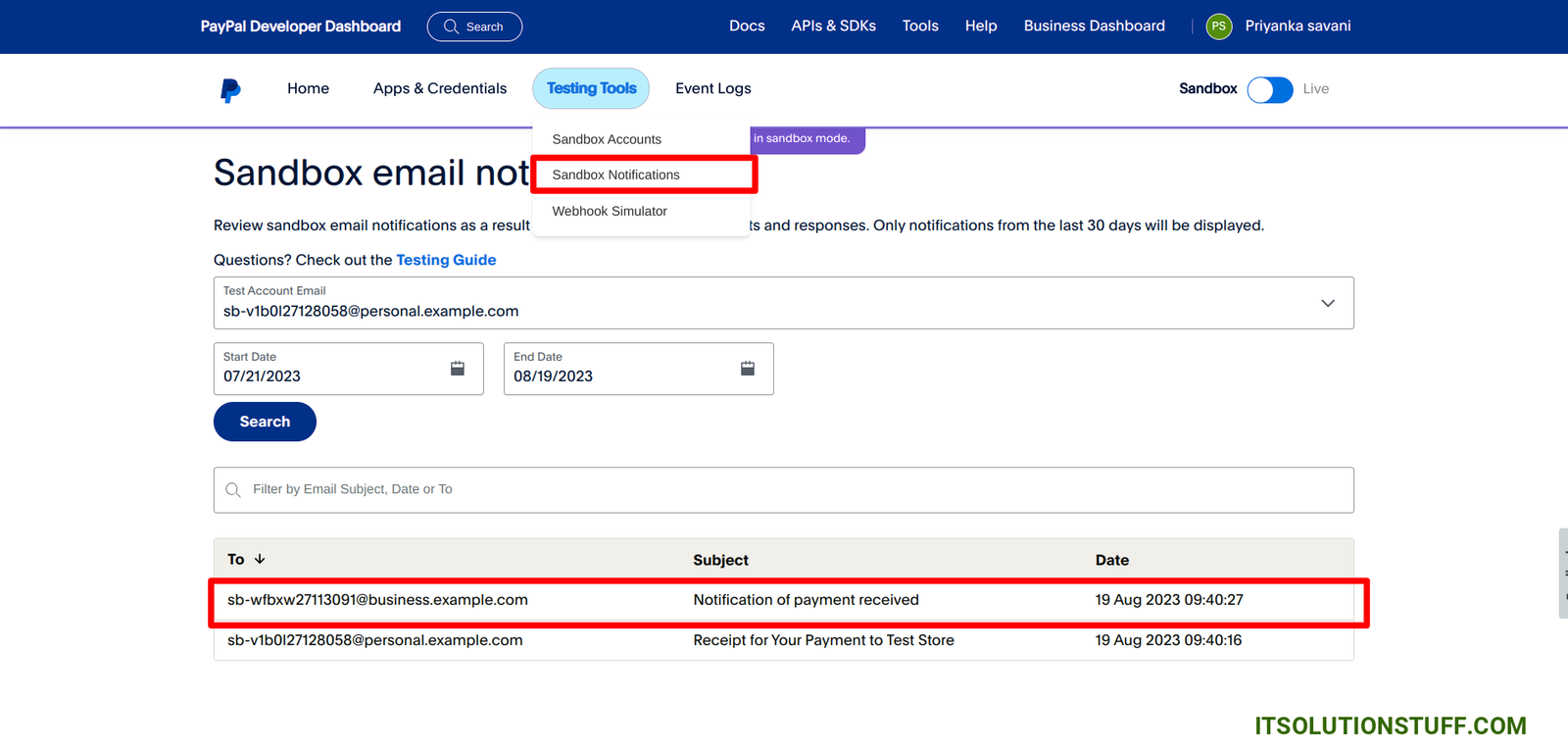Open Business Dashboard in top navigation
Image resolution: width=1568 pixels, height=751 pixels.
pyautogui.click(x=1094, y=25)
